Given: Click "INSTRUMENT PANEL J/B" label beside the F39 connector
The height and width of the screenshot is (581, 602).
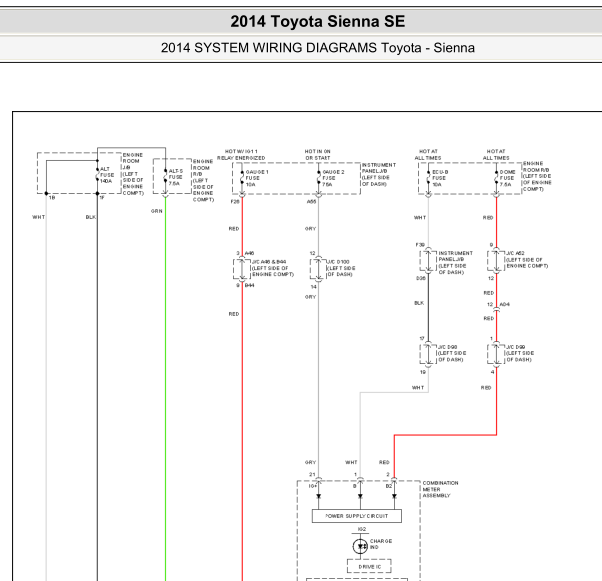Looking at the screenshot, I should pyautogui.click(x=455, y=263).
